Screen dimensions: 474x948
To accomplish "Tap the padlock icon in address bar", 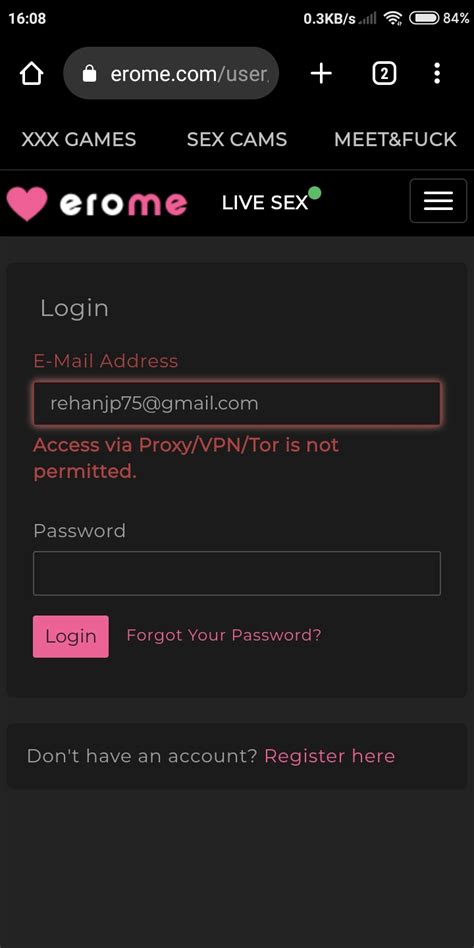I will [89, 74].
